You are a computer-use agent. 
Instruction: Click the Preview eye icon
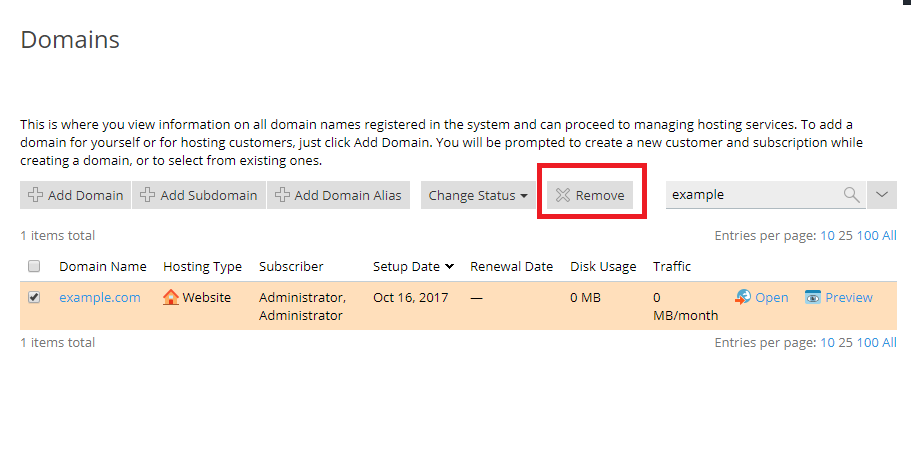[x=813, y=297]
